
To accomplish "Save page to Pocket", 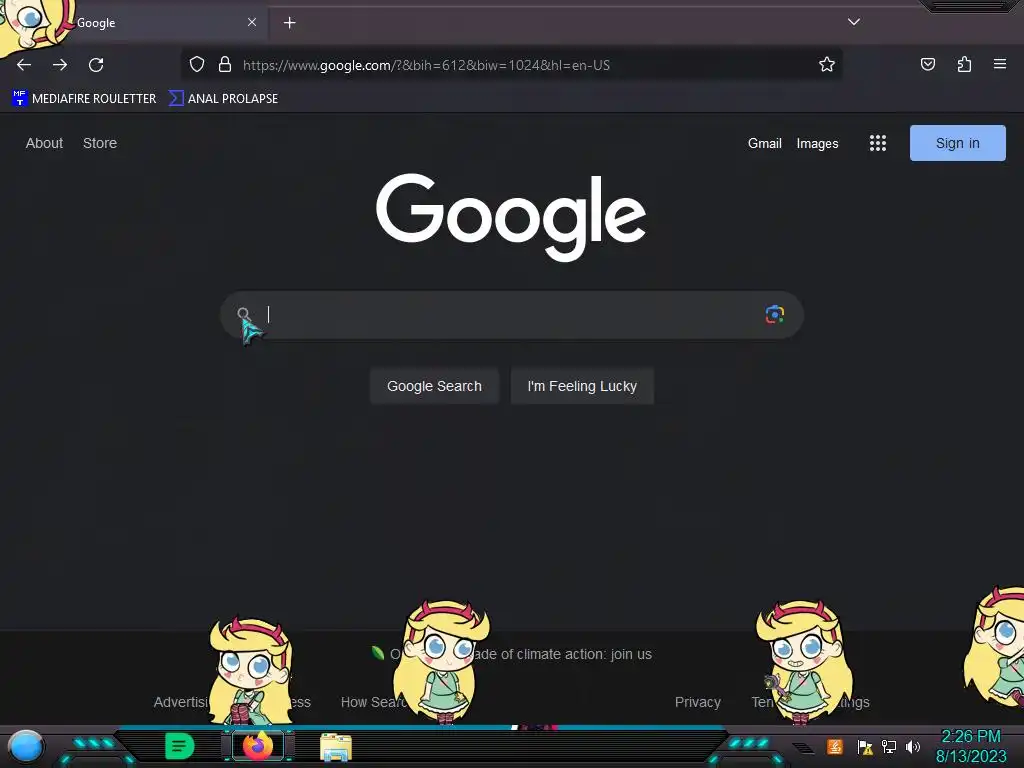I will 928,64.
